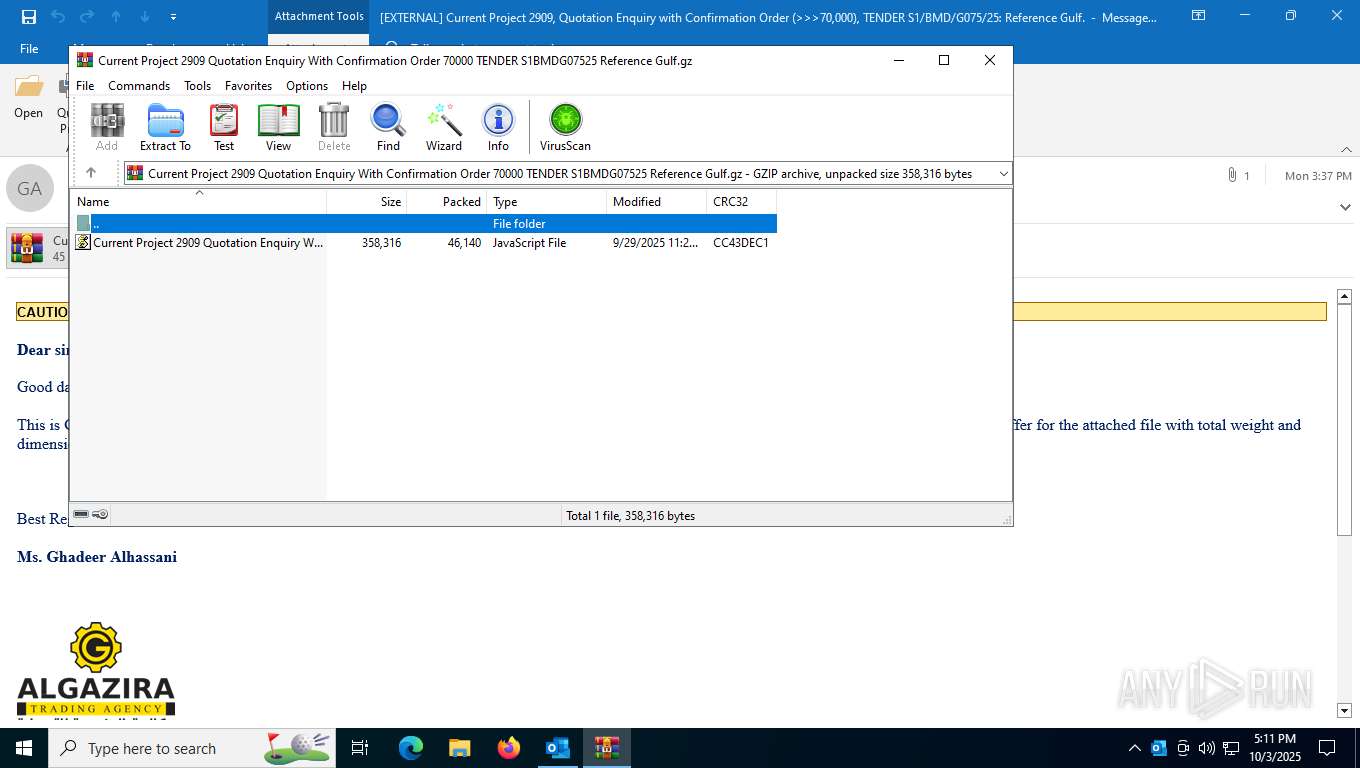Click the Outlook Open ribbon button
The height and width of the screenshot is (768, 1360).
[x=28, y=98]
